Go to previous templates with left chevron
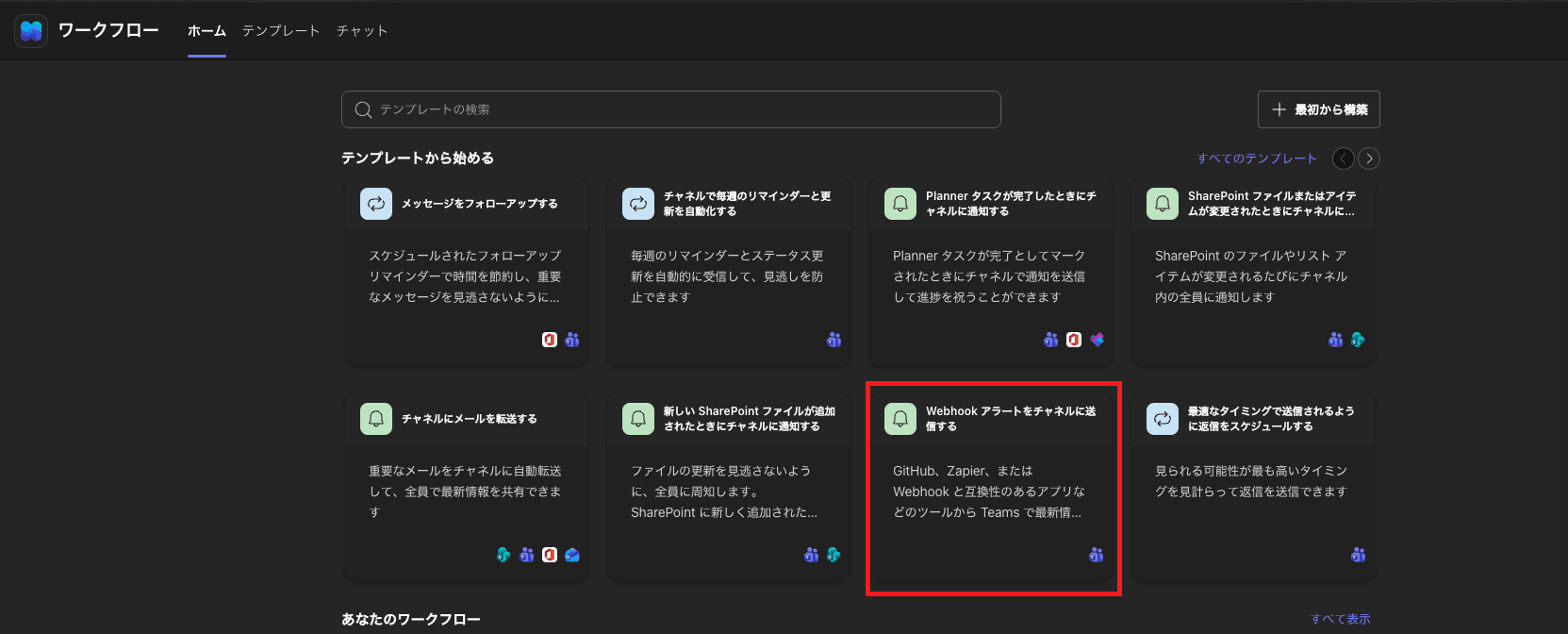The image size is (1568, 634). 1344,158
